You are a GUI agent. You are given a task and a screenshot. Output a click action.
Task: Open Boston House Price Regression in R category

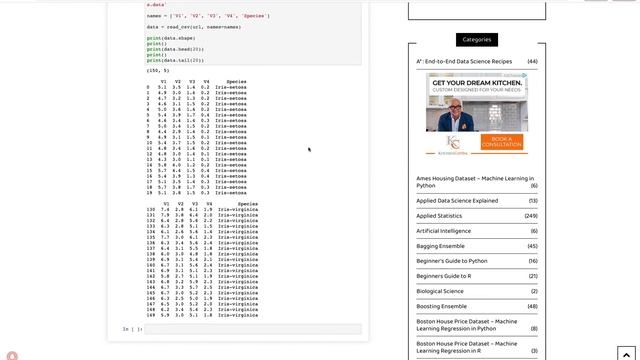pos(467,347)
